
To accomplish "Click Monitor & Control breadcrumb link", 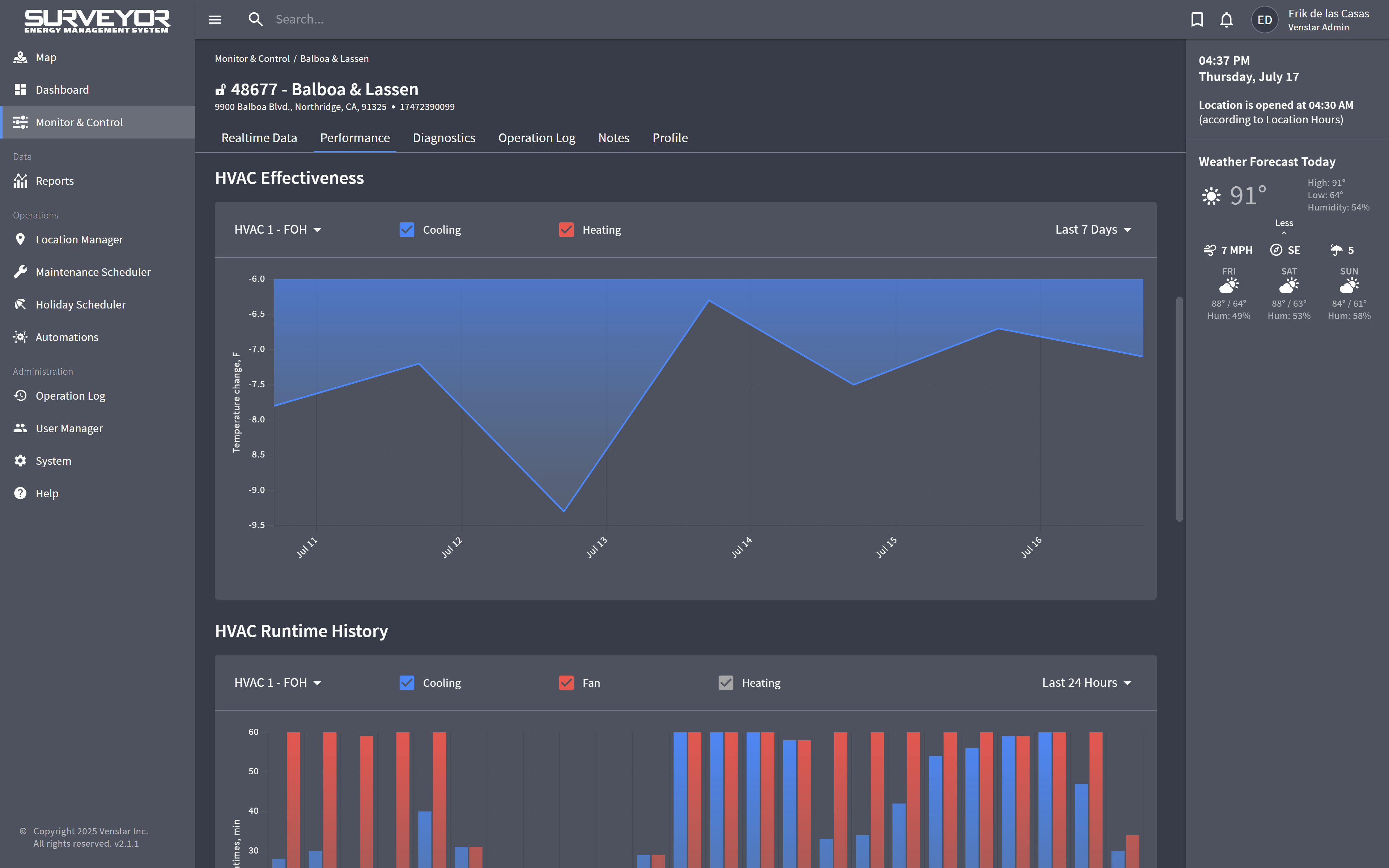I will [x=252, y=59].
